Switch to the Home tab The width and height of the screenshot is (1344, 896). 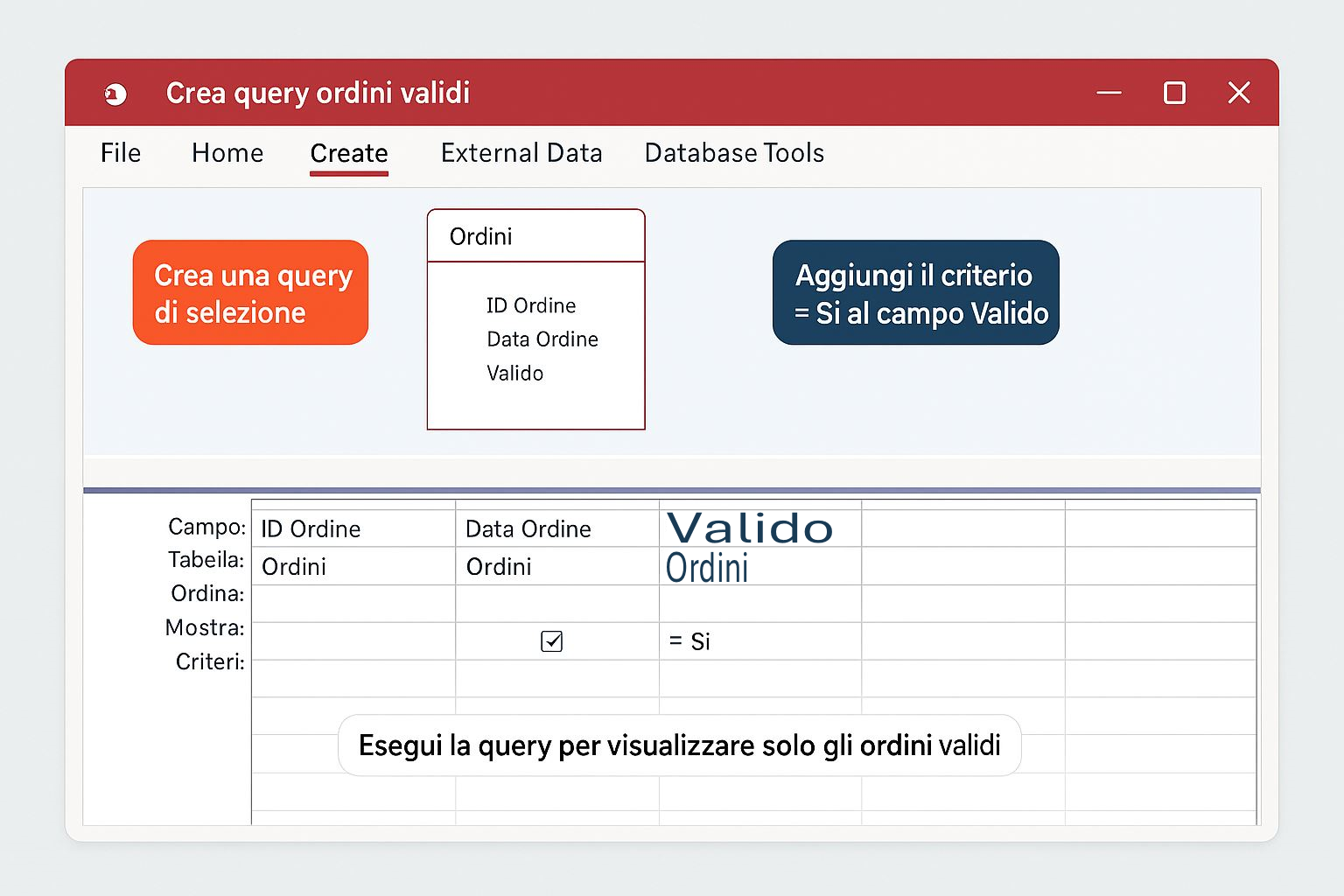pos(227,153)
